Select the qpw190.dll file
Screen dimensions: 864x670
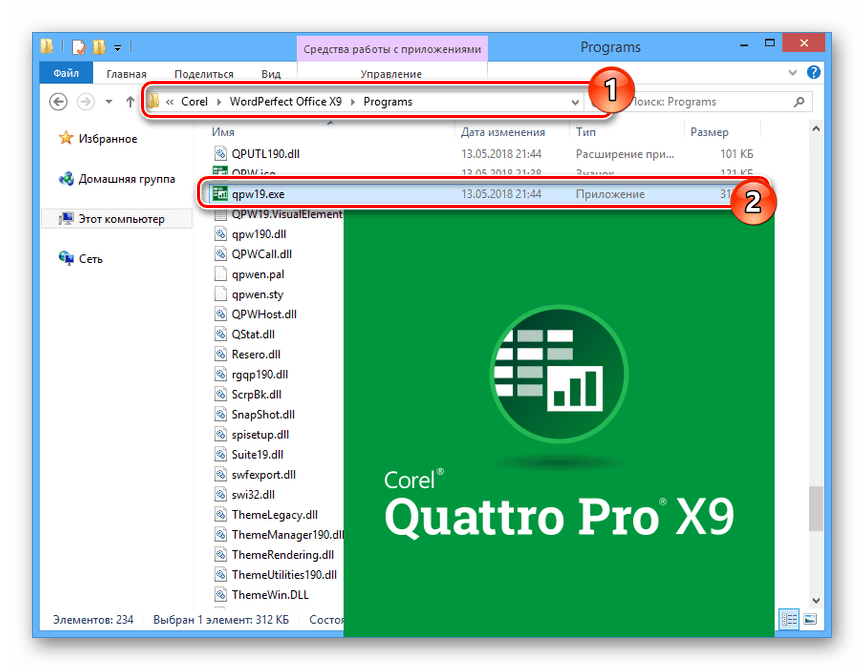coord(259,234)
